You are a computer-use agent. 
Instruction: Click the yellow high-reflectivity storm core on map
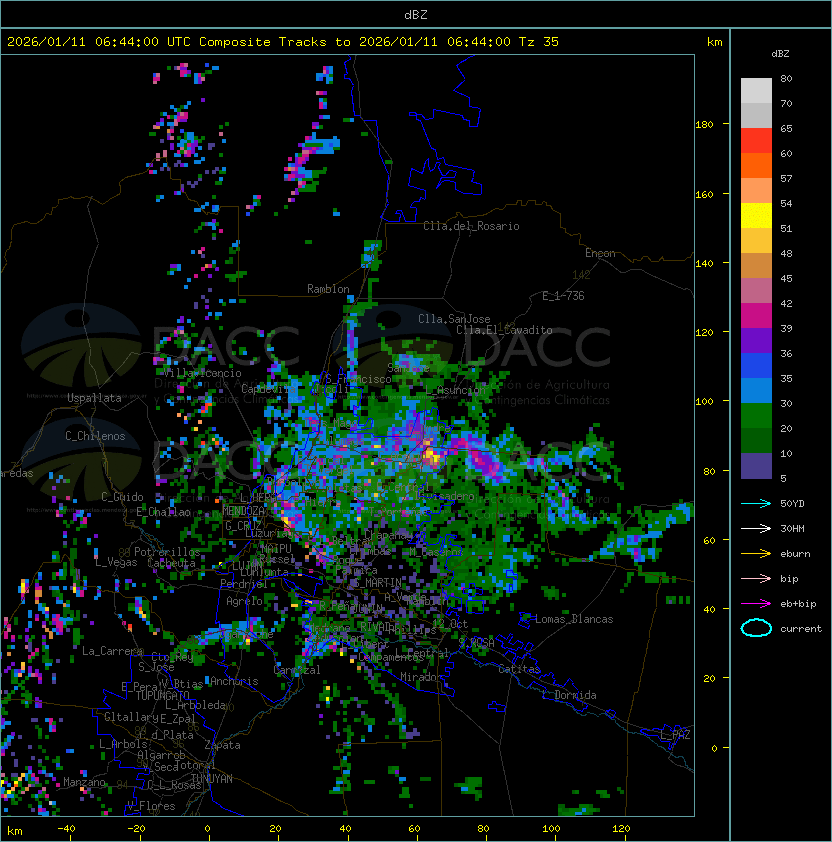pyautogui.click(x=431, y=456)
